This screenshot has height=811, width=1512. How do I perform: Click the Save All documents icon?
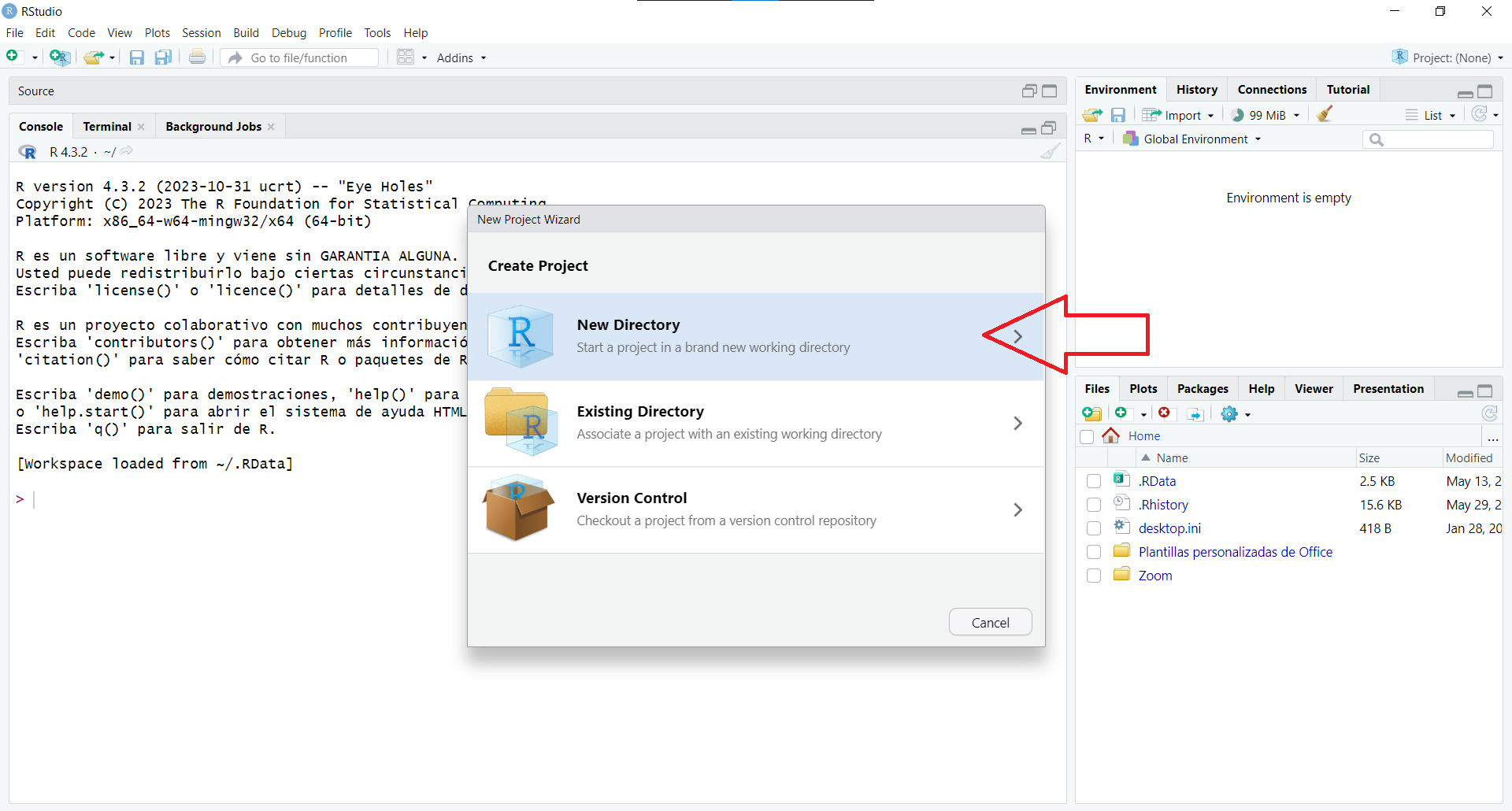pos(163,57)
